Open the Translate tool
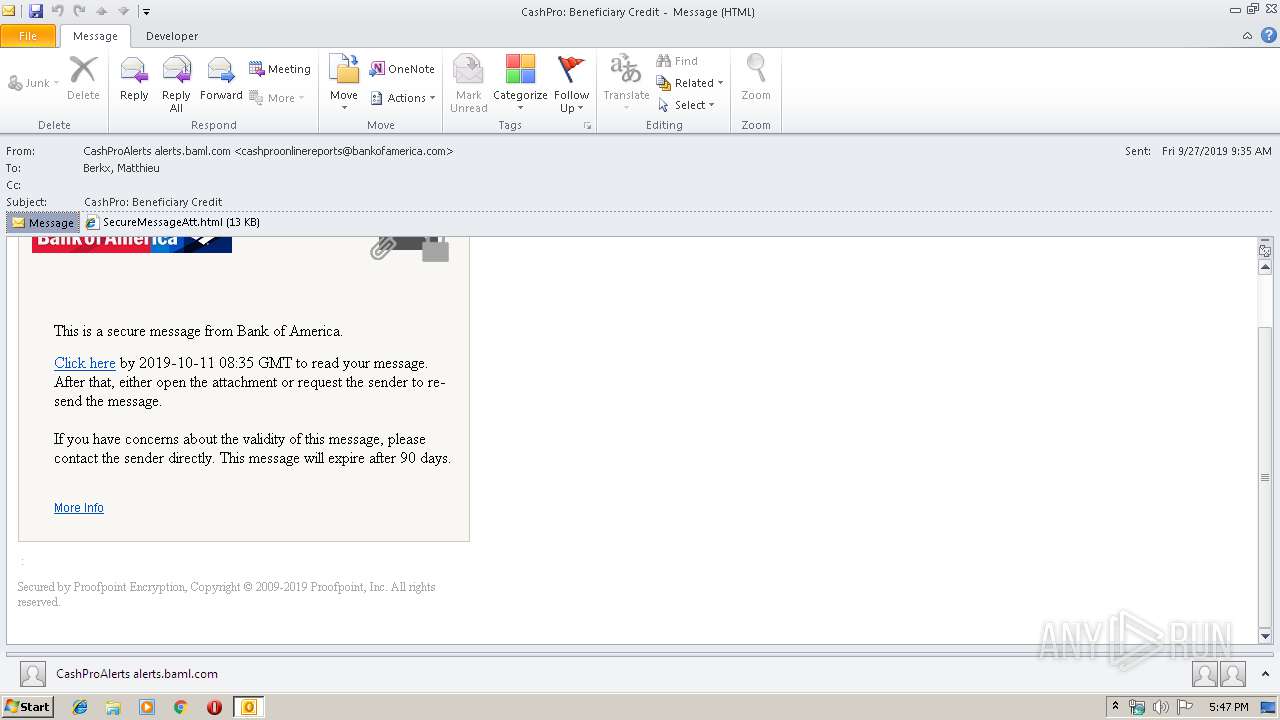The width and height of the screenshot is (1280, 720). [x=626, y=84]
